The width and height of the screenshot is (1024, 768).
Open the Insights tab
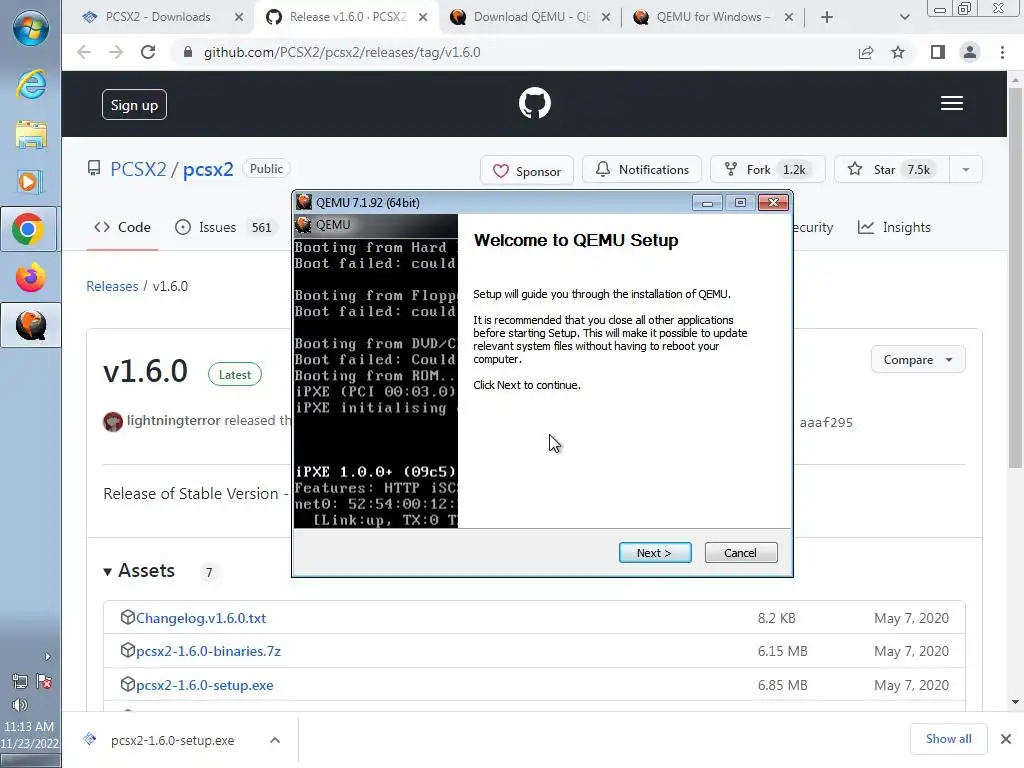(894, 227)
